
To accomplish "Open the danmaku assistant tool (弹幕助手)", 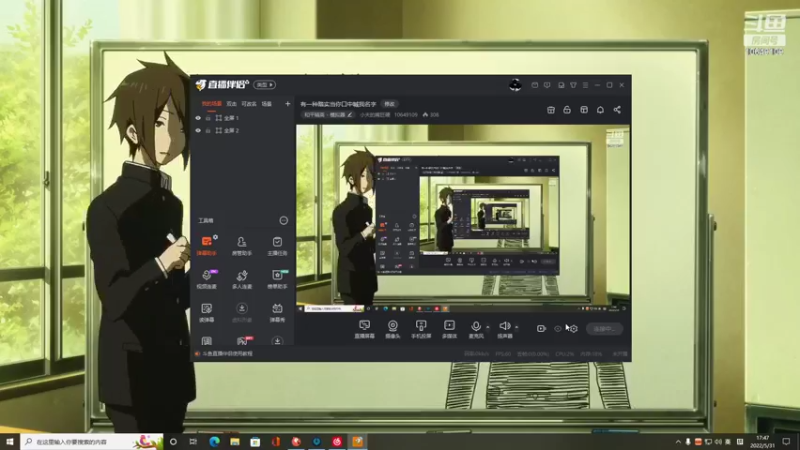I will tap(207, 245).
